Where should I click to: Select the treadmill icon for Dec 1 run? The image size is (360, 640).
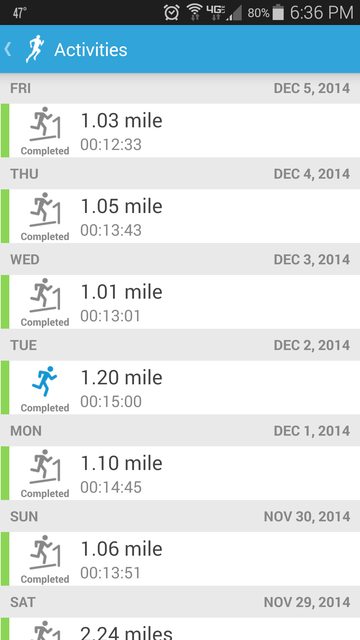(45, 467)
